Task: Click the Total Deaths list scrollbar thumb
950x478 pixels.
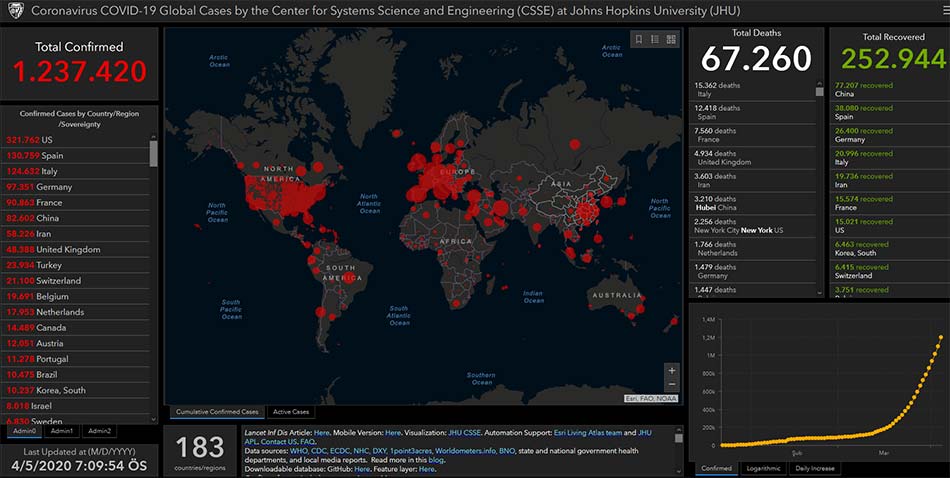Action: [x=820, y=92]
